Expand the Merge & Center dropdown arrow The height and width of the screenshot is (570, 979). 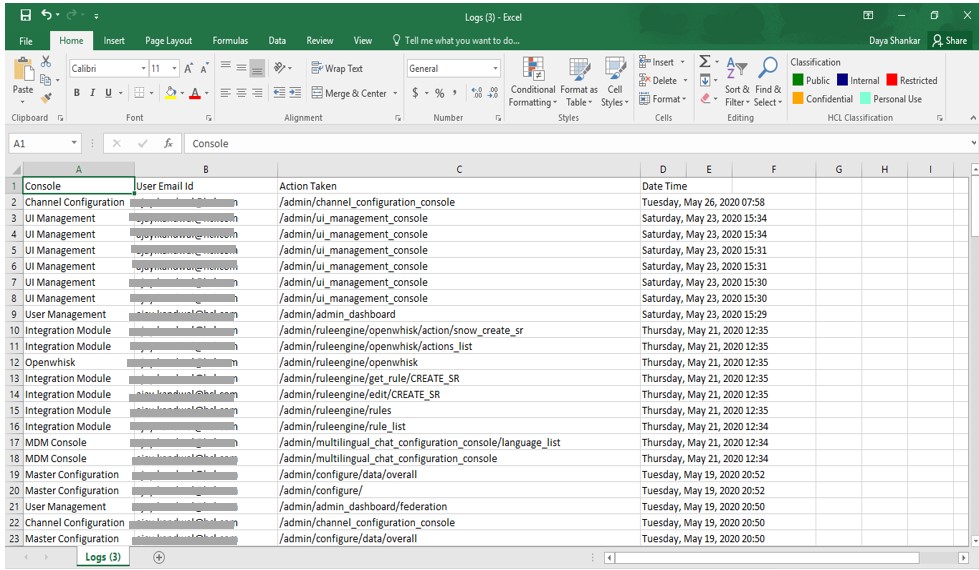(x=395, y=93)
